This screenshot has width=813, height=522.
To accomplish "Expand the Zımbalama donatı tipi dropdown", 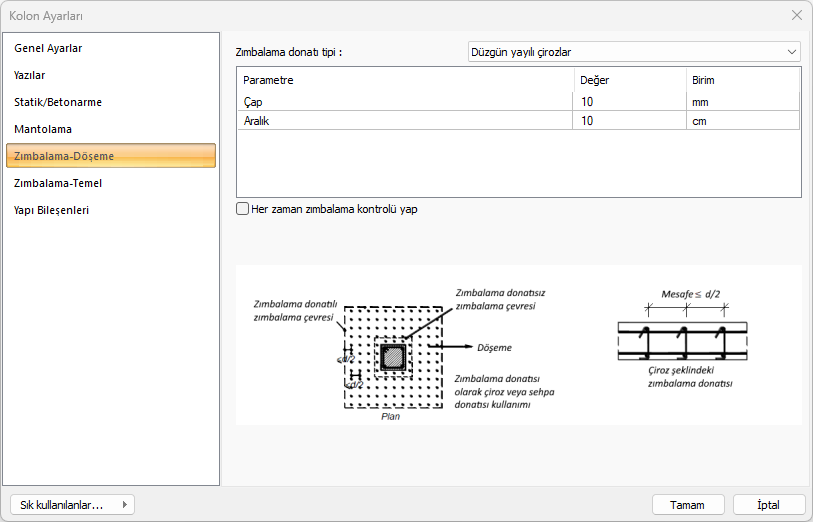I will point(634,52).
